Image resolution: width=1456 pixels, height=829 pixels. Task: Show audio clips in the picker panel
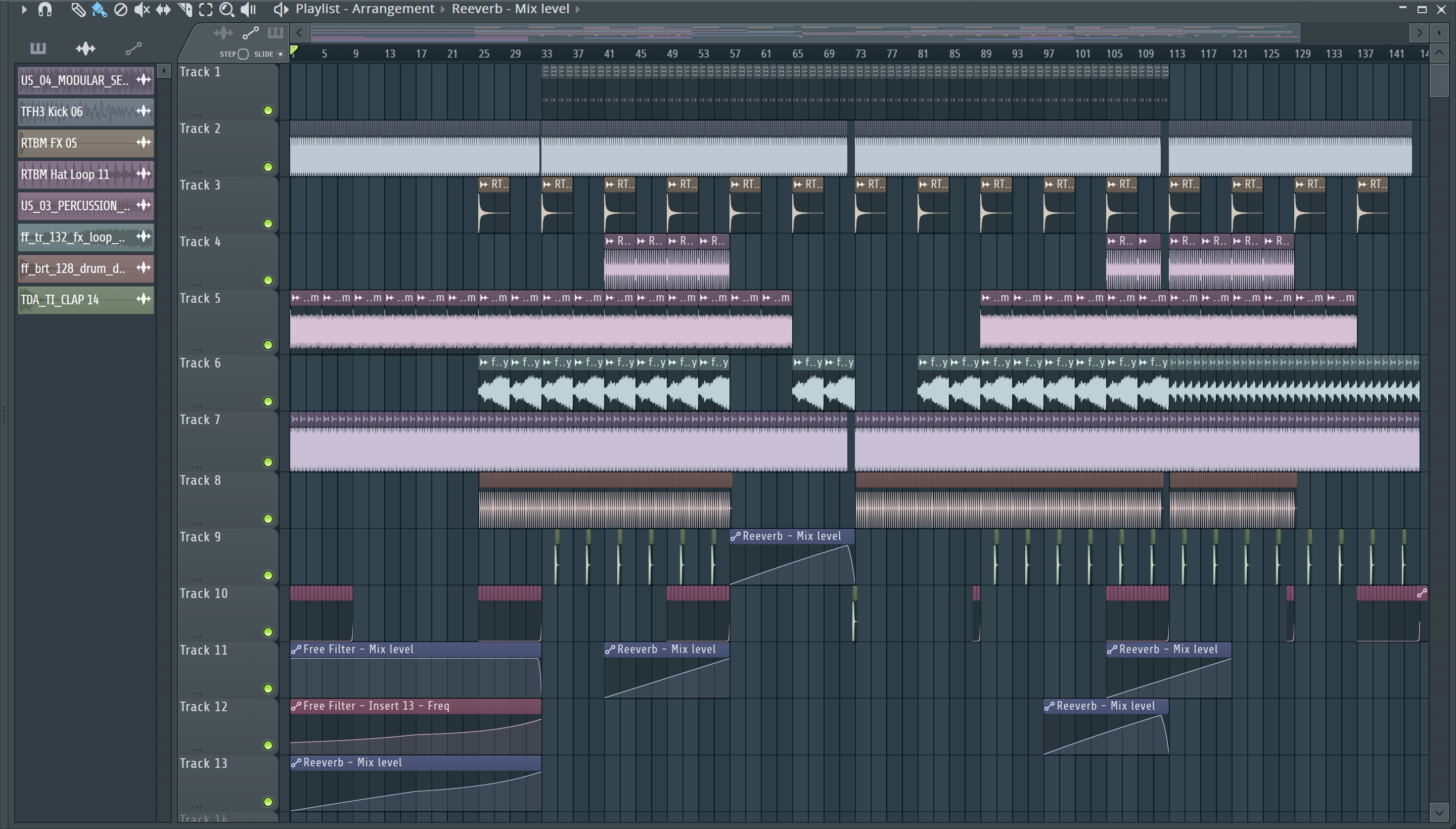pos(85,49)
